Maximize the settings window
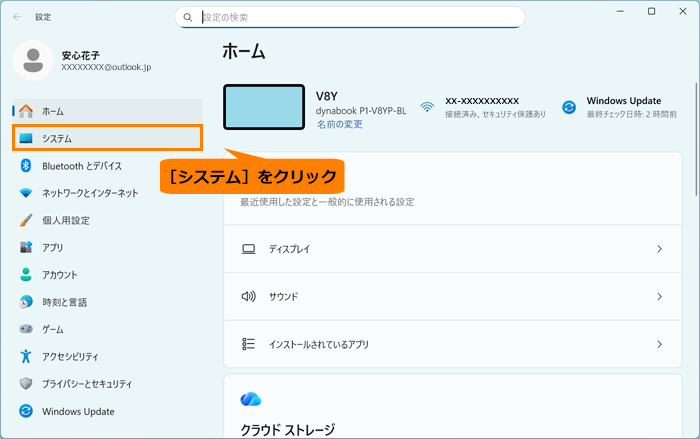This screenshot has width=700, height=439. [651, 11]
